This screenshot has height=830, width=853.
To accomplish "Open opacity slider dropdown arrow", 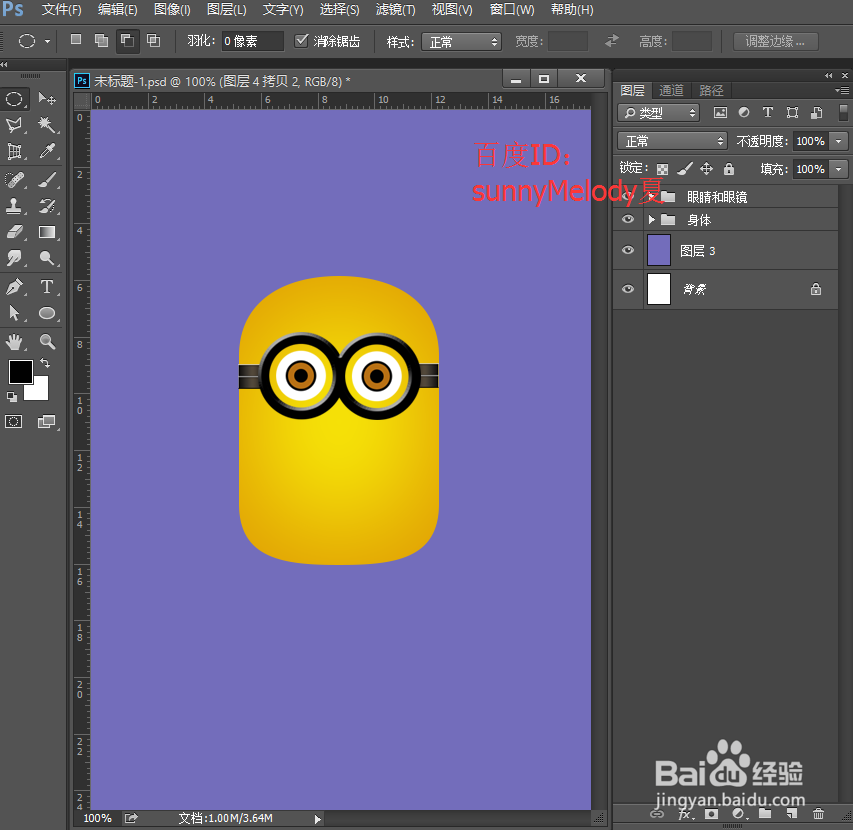I will (x=839, y=141).
